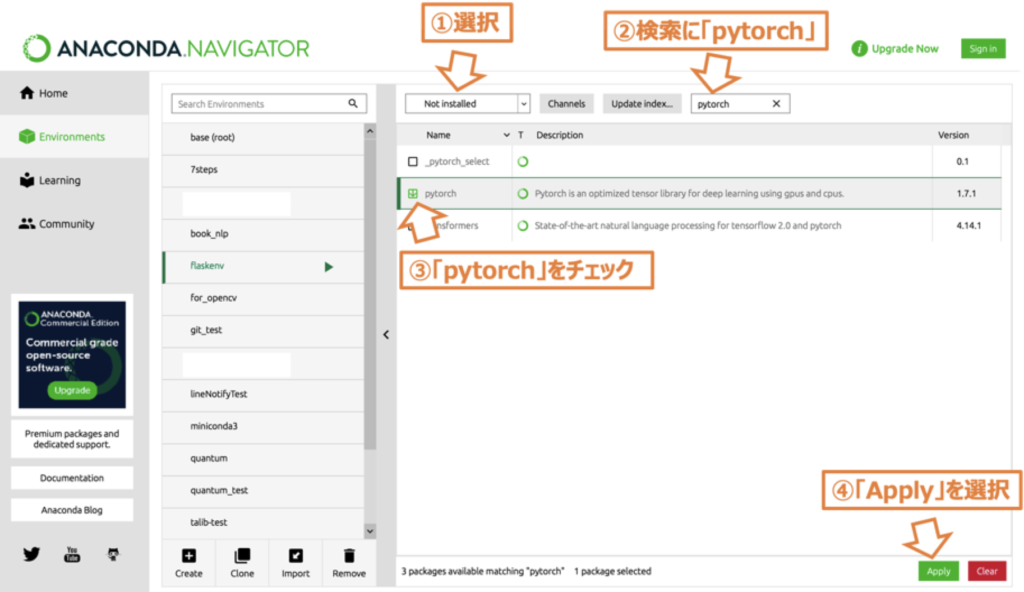Open the Anaconda Blog link
1024x592 pixels.
point(72,510)
